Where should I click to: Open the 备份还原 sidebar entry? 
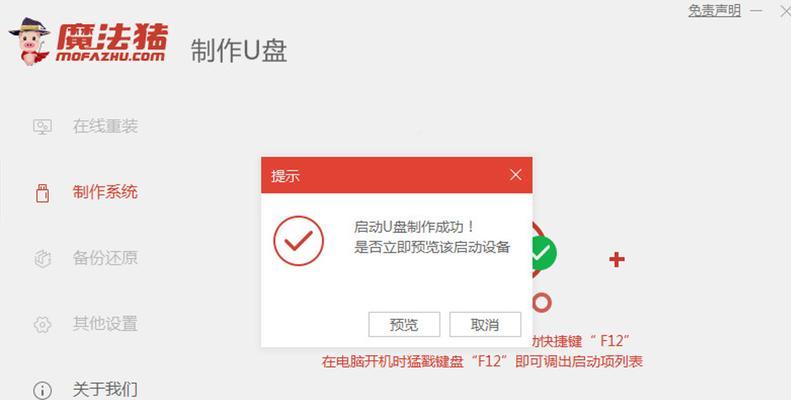tap(105, 258)
